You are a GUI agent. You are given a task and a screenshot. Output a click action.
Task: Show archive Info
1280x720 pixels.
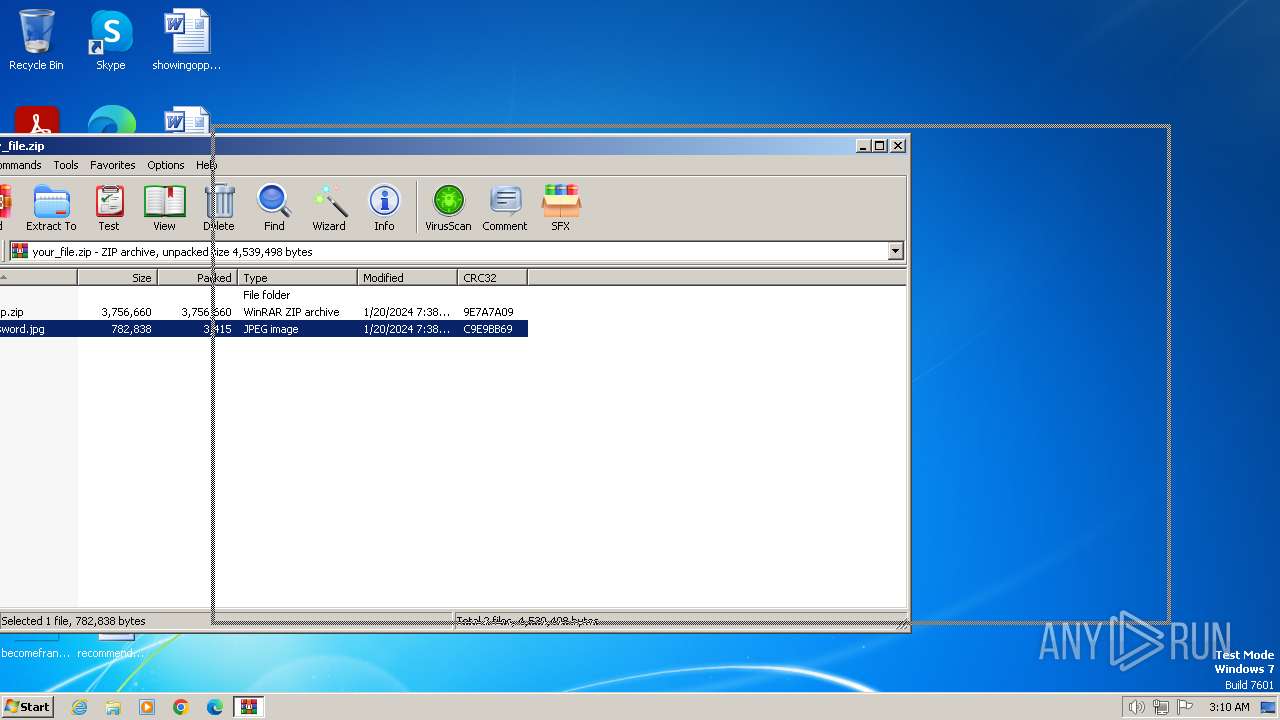coord(384,208)
